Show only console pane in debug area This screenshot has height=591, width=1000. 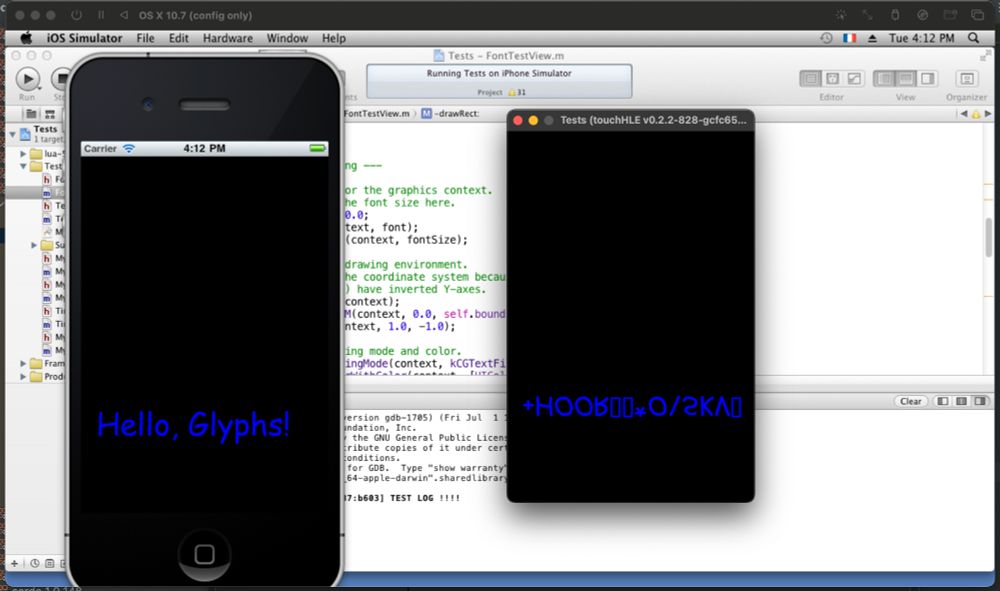tap(980, 401)
